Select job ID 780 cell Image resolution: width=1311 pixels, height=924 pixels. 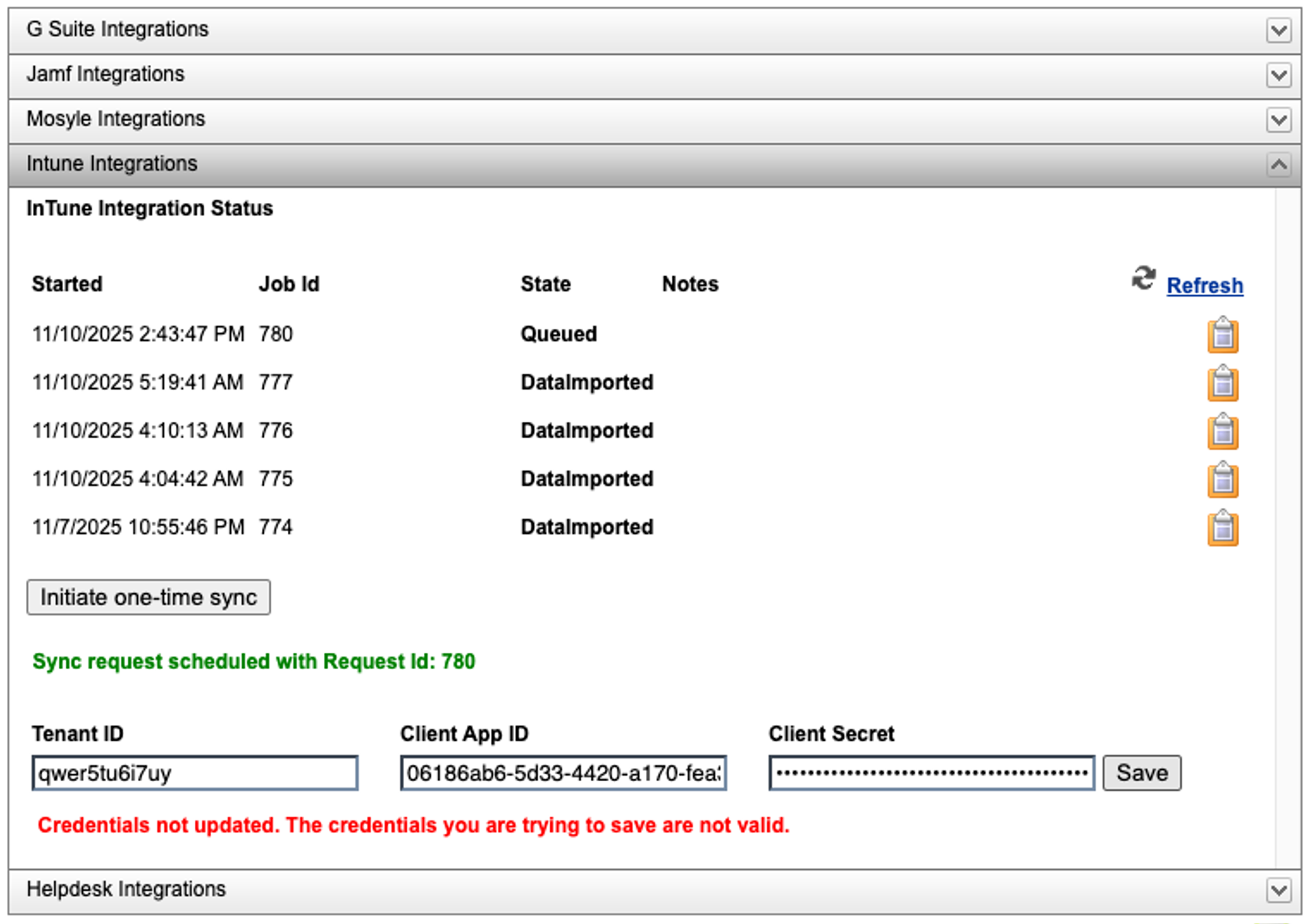pyautogui.click(x=275, y=334)
